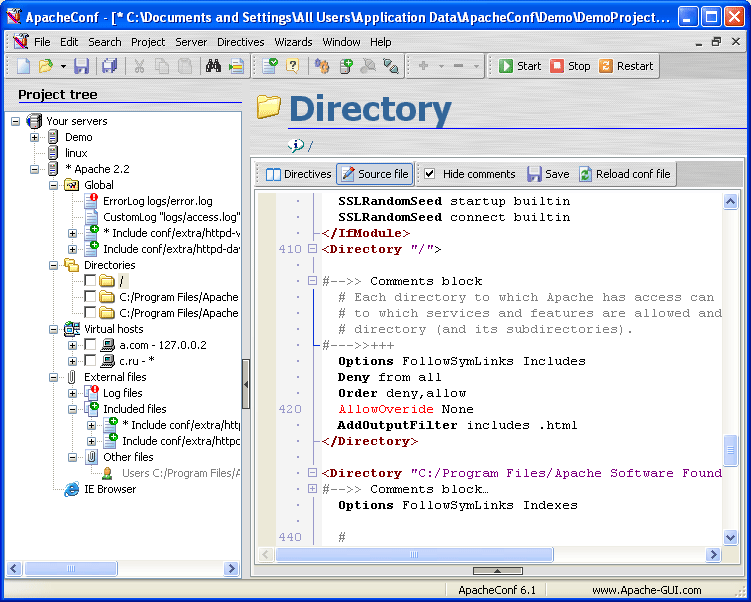Open the Edit menu

[69, 42]
